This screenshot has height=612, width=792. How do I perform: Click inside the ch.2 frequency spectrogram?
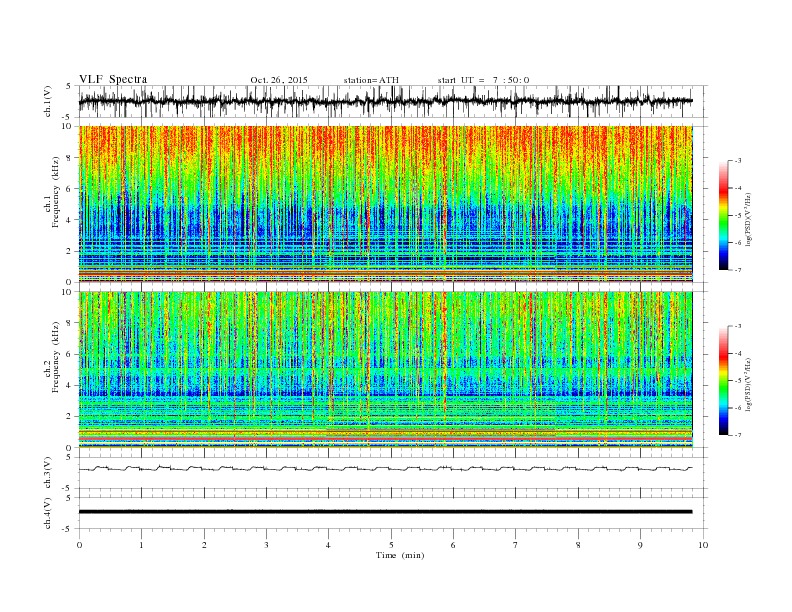385,369
